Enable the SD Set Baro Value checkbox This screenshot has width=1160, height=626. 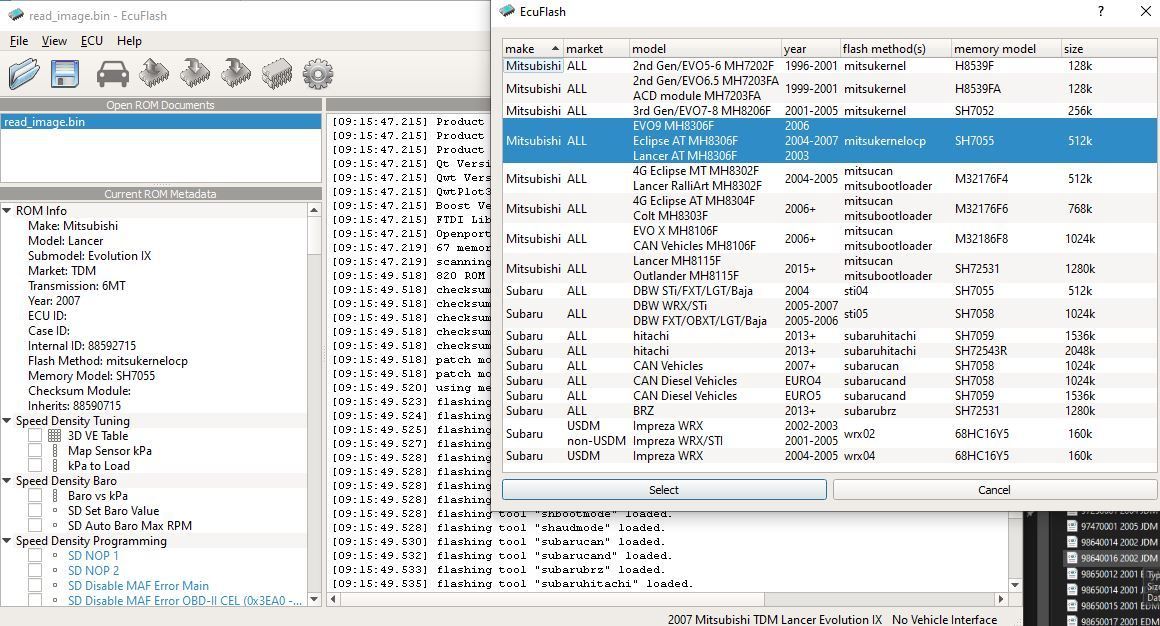point(35,511)
